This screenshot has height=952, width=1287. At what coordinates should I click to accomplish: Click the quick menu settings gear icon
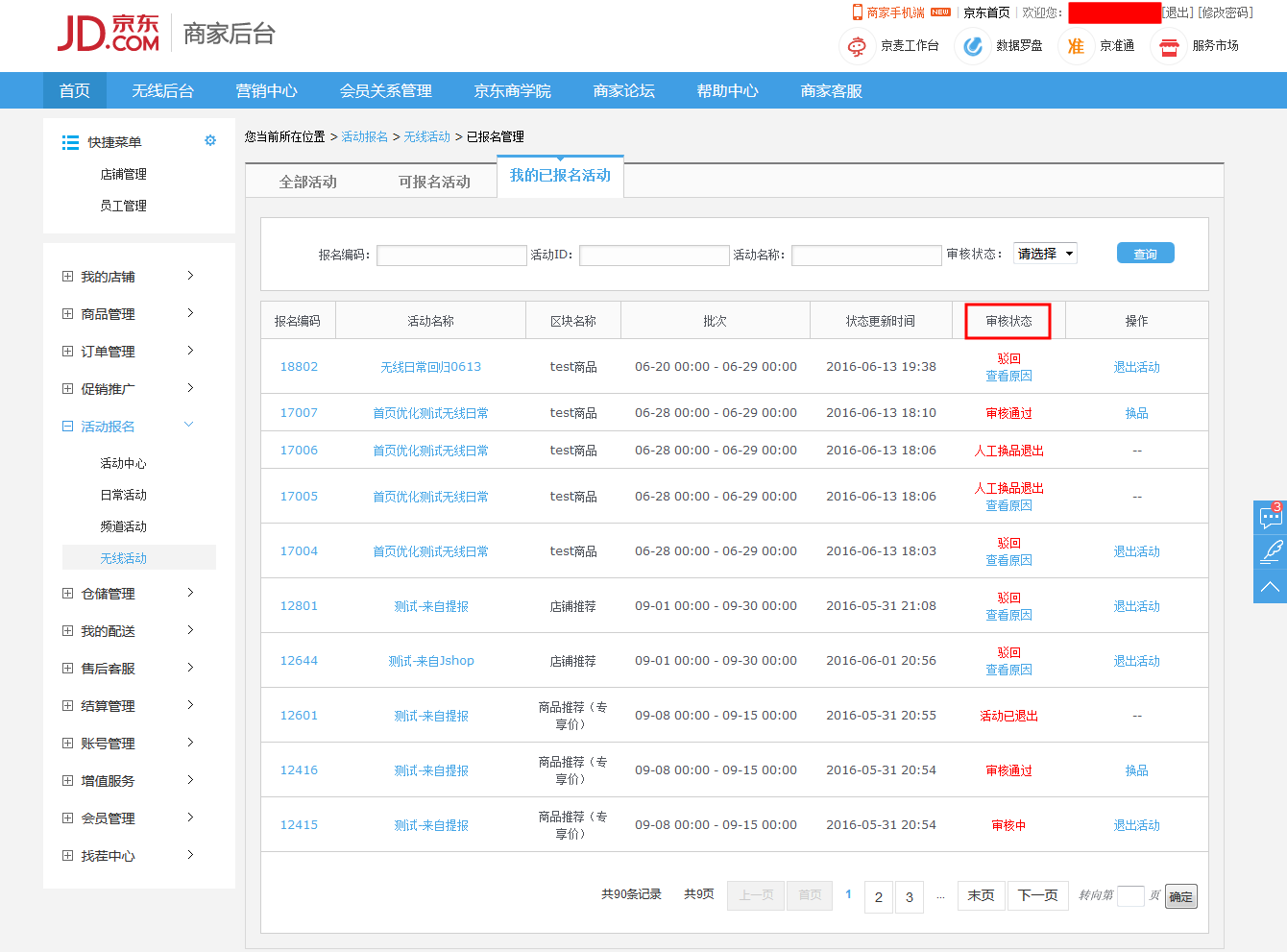210,141
